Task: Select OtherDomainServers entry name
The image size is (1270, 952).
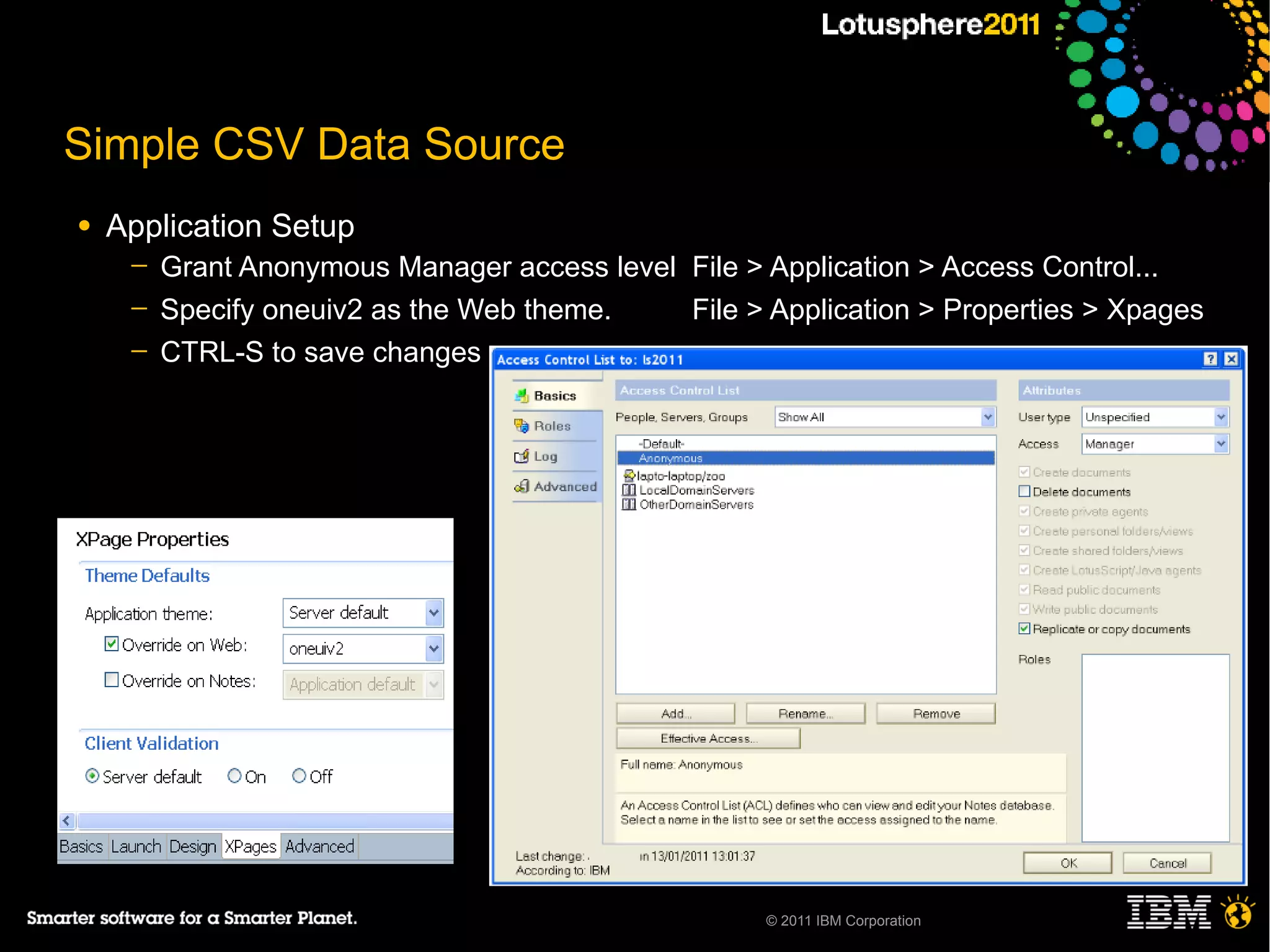Action: tap(696, 504)
